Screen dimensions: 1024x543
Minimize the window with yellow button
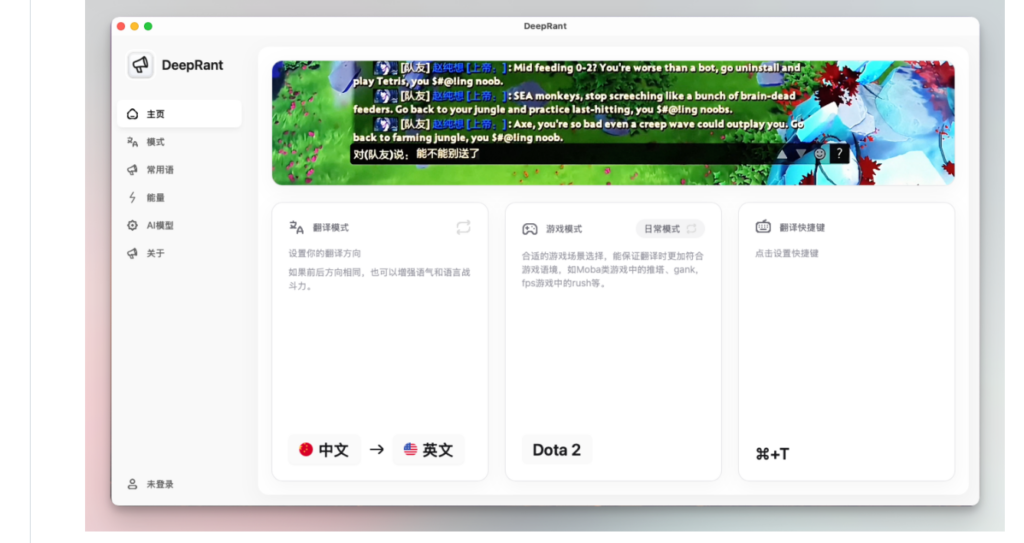click(135, 26)
